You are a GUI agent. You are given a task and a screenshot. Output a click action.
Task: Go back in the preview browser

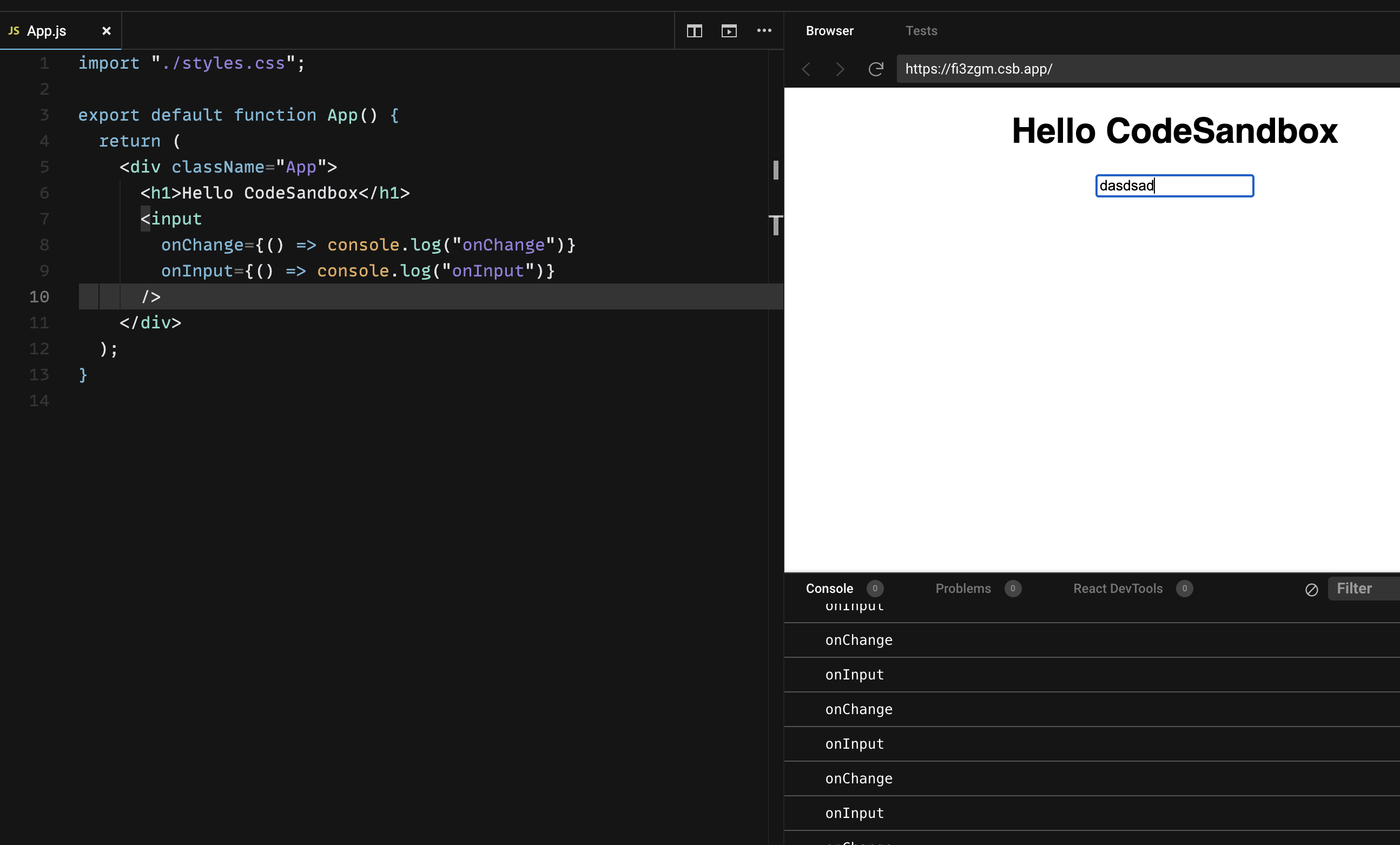tap(806, 69)
